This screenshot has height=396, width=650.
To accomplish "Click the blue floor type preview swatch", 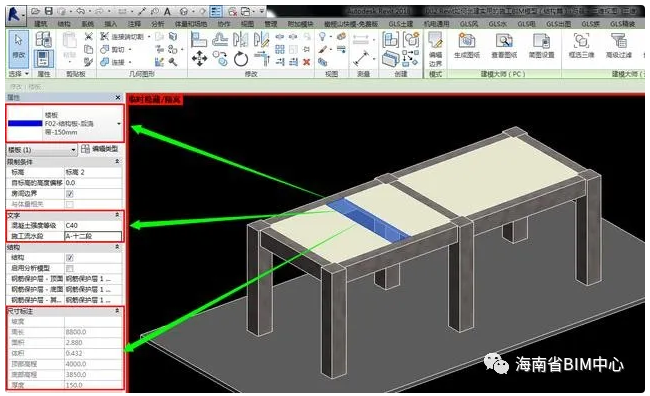I will pyautogui.click(x=25, y=123).
